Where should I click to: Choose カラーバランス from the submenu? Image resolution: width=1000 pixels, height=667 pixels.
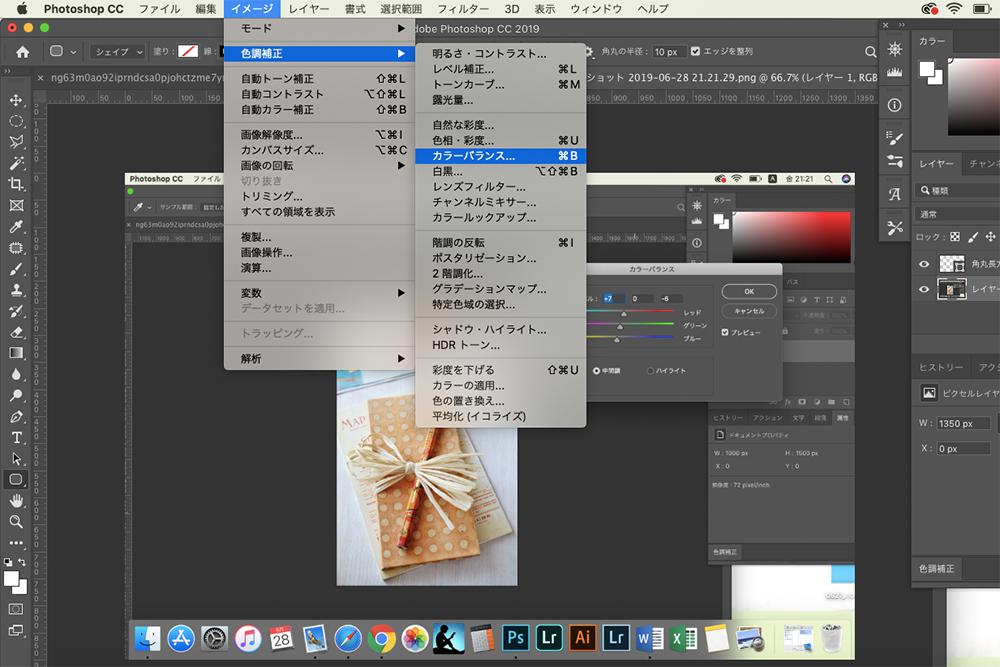click(x=501, y=156)
